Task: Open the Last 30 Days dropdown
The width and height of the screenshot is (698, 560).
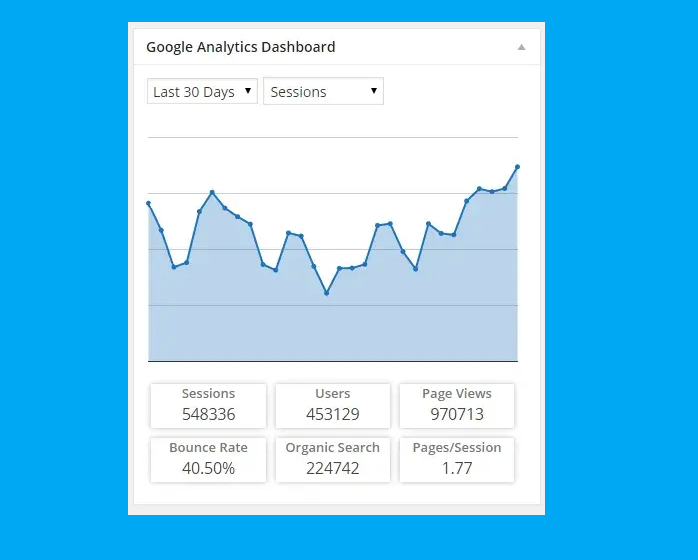Action: tap(202, 91)
